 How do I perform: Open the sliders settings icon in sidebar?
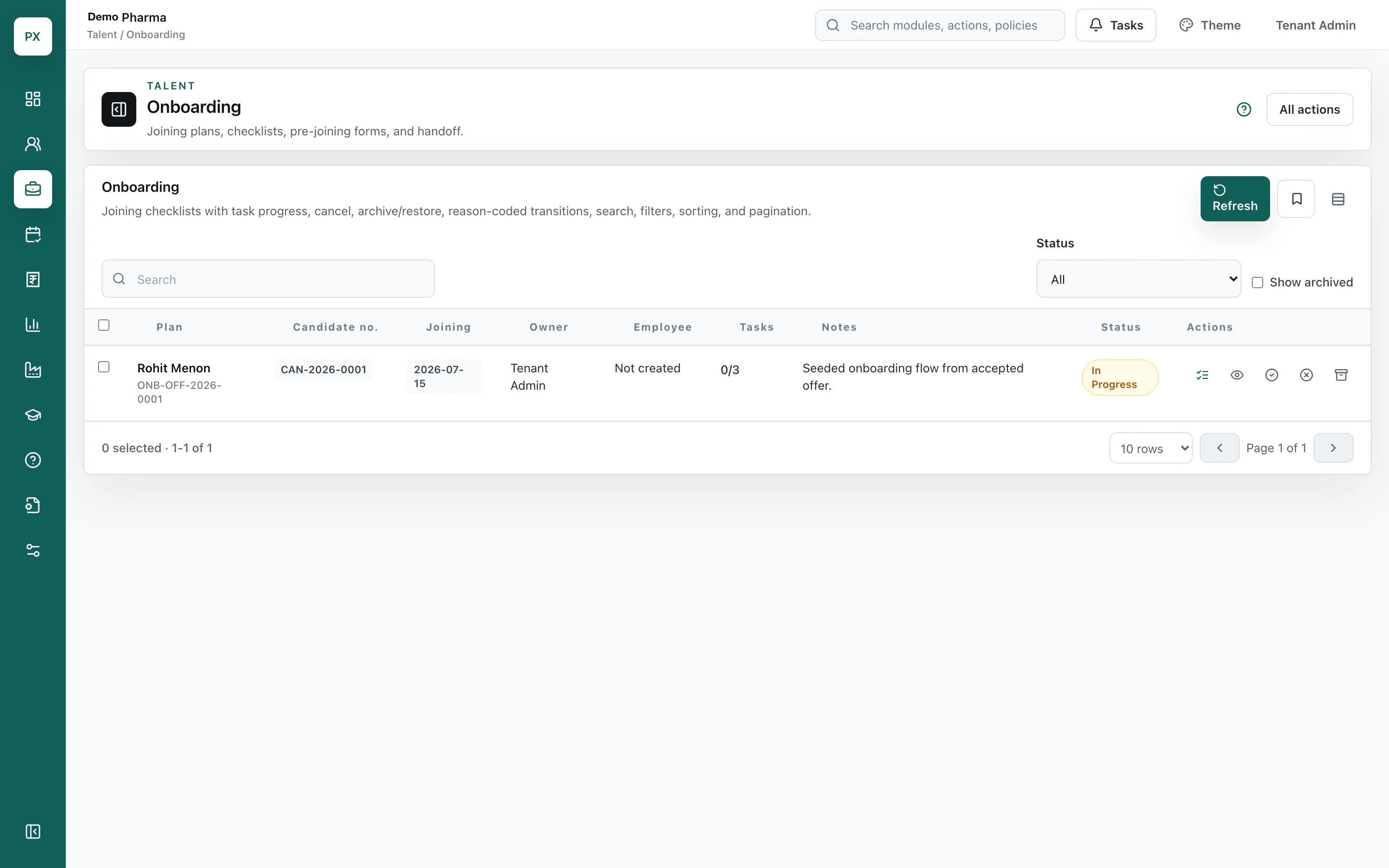(x=33, y=551)
